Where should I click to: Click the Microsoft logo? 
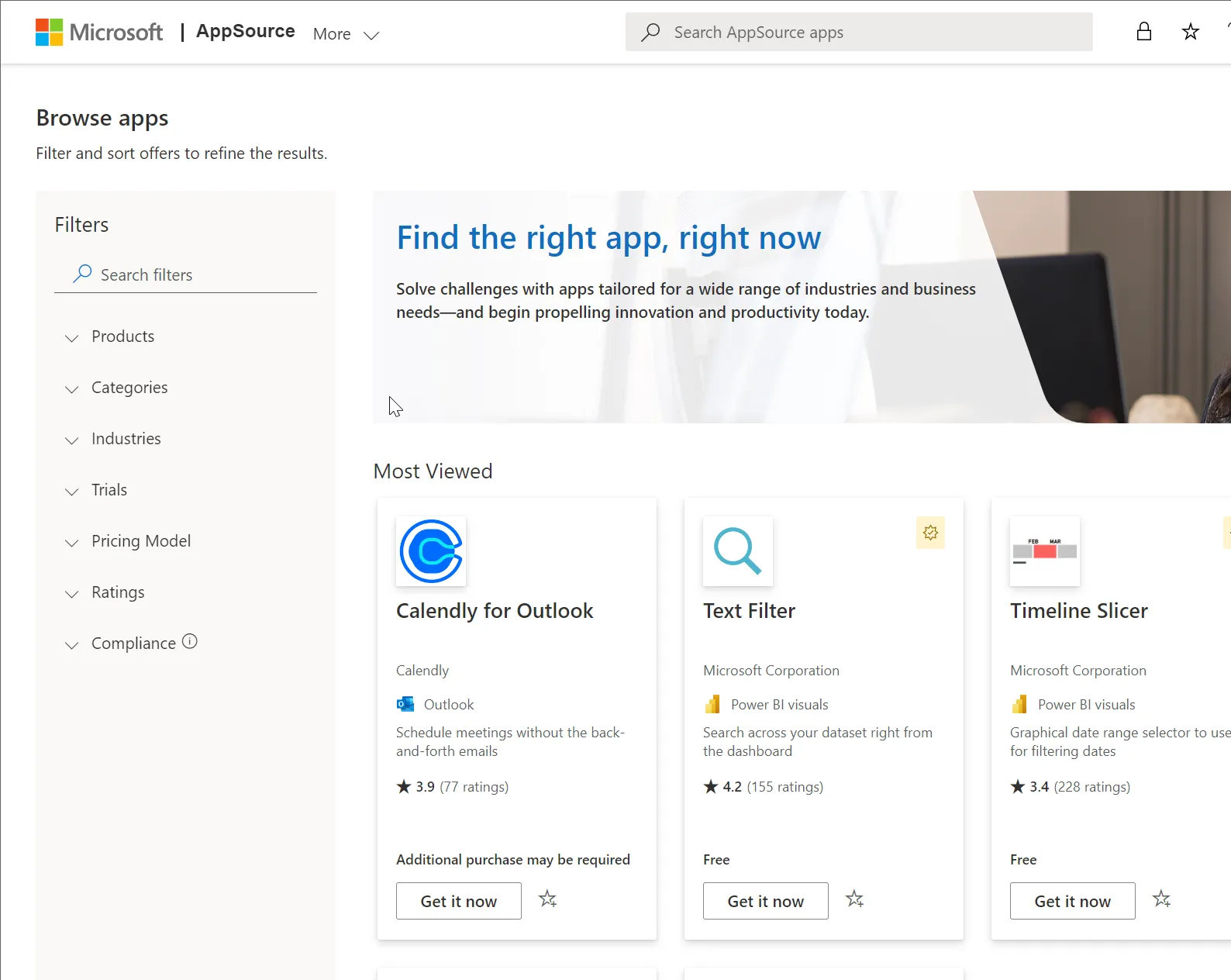click(x=99, y=32)
